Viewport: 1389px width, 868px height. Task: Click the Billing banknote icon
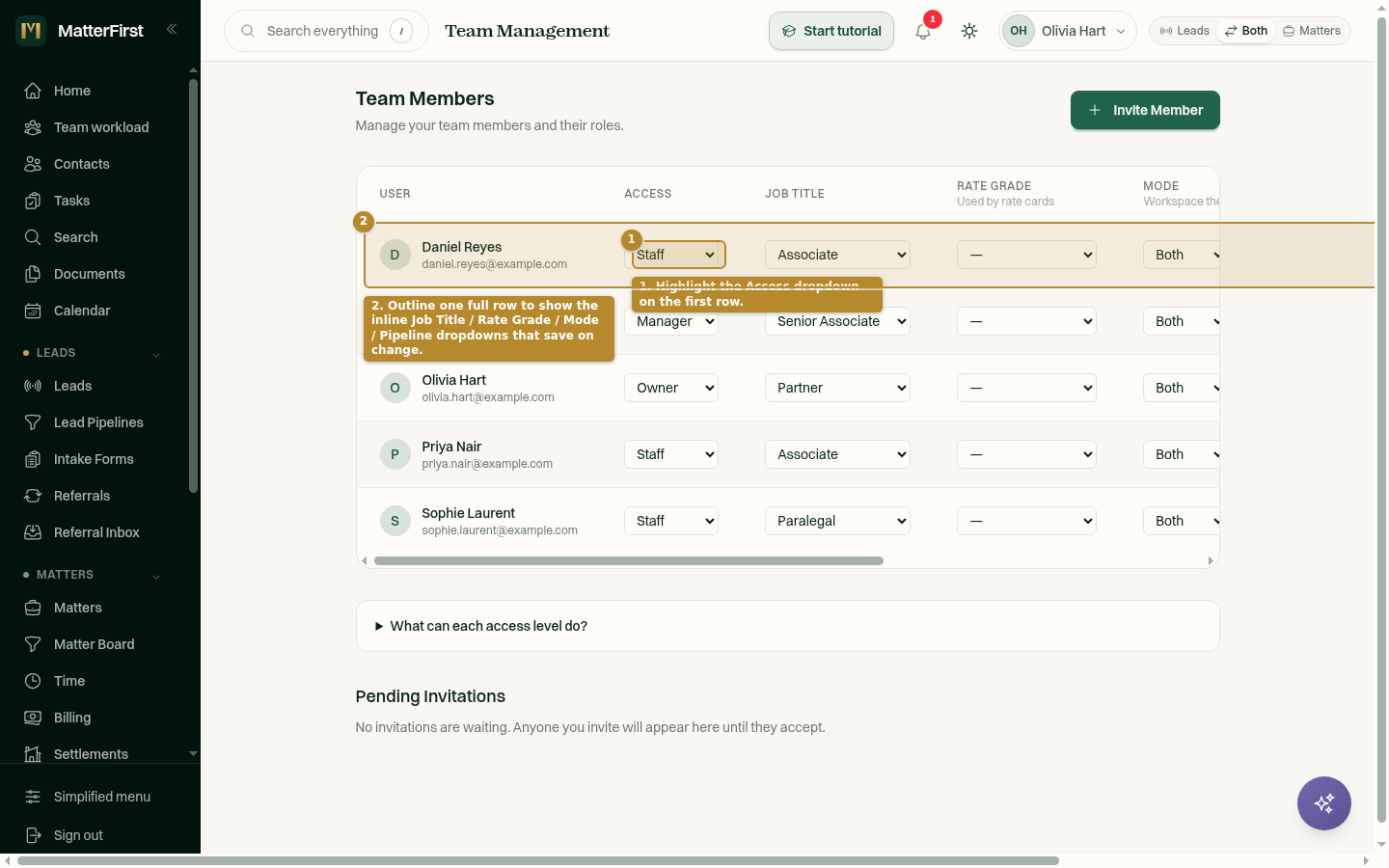coord(33,718)
